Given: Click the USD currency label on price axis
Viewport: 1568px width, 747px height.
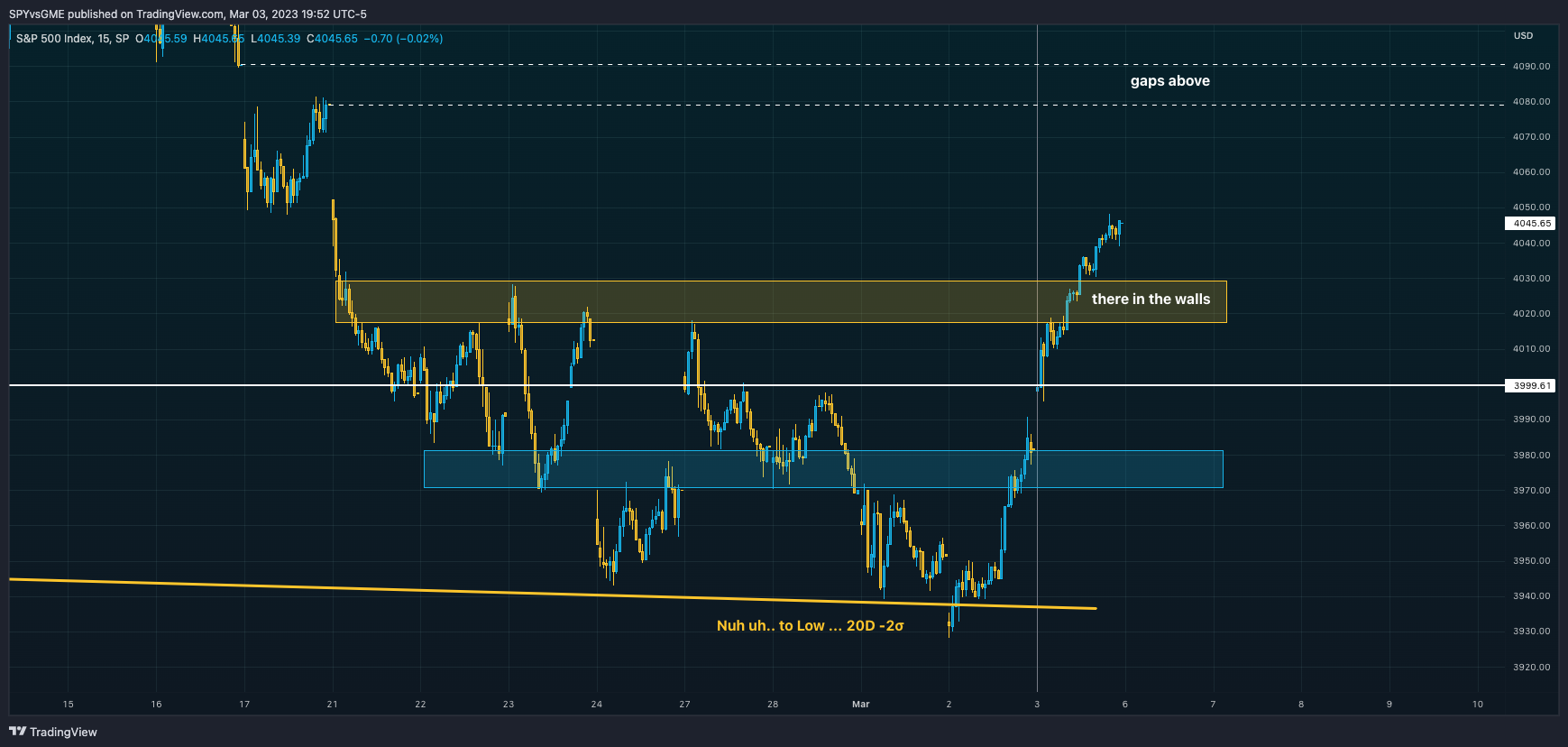Looking at the screenshot, I should 1523,36.
